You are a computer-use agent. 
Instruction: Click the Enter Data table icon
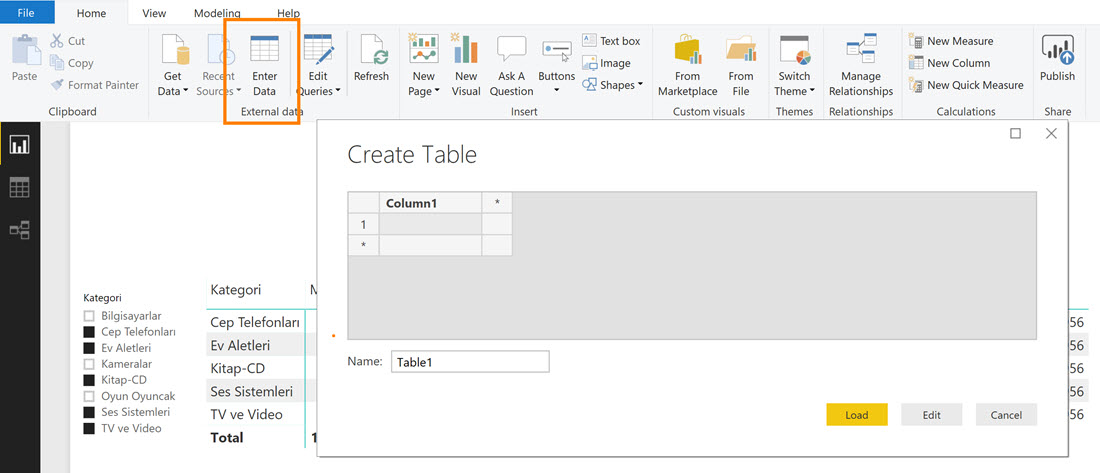click(x=264, y=49)
